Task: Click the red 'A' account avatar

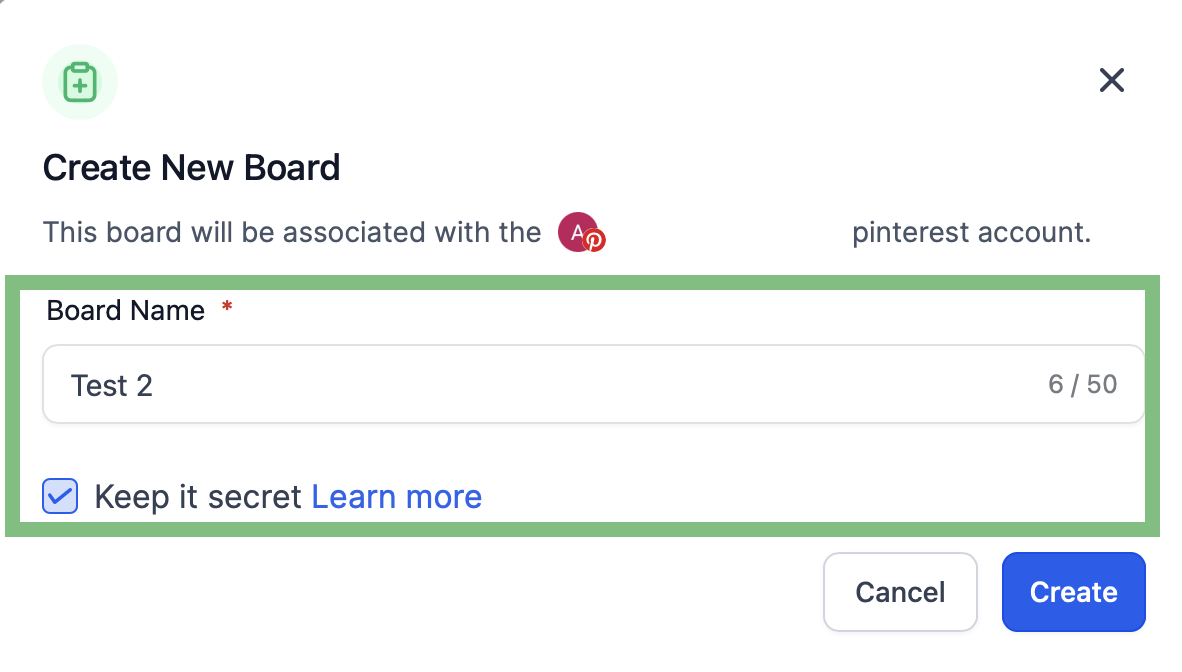Action: (577, 232)
